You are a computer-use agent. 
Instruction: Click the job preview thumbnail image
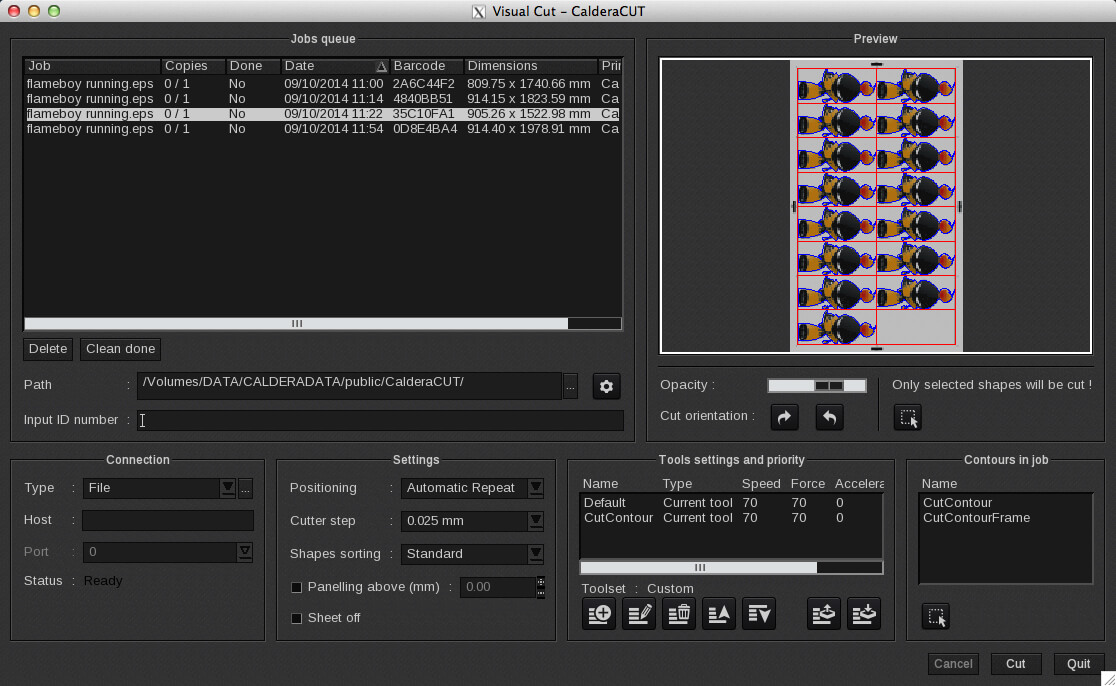[x=876, y=206]
